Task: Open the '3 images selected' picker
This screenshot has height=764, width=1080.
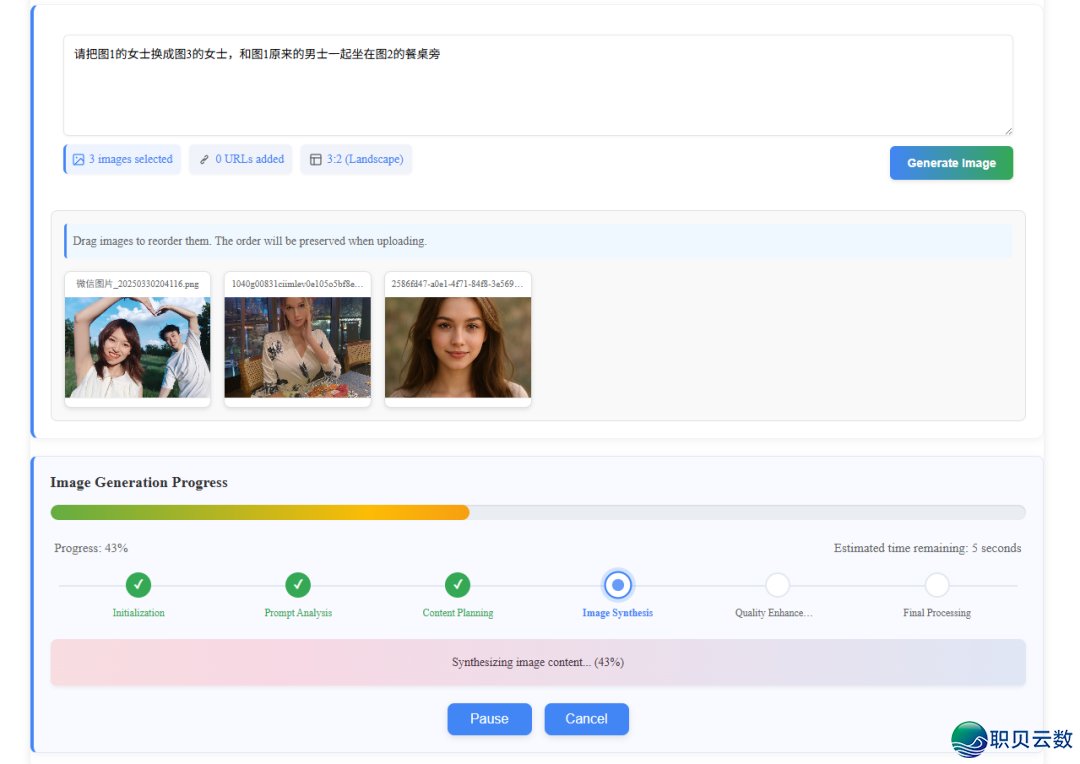Action: click(x=123, y=160)
